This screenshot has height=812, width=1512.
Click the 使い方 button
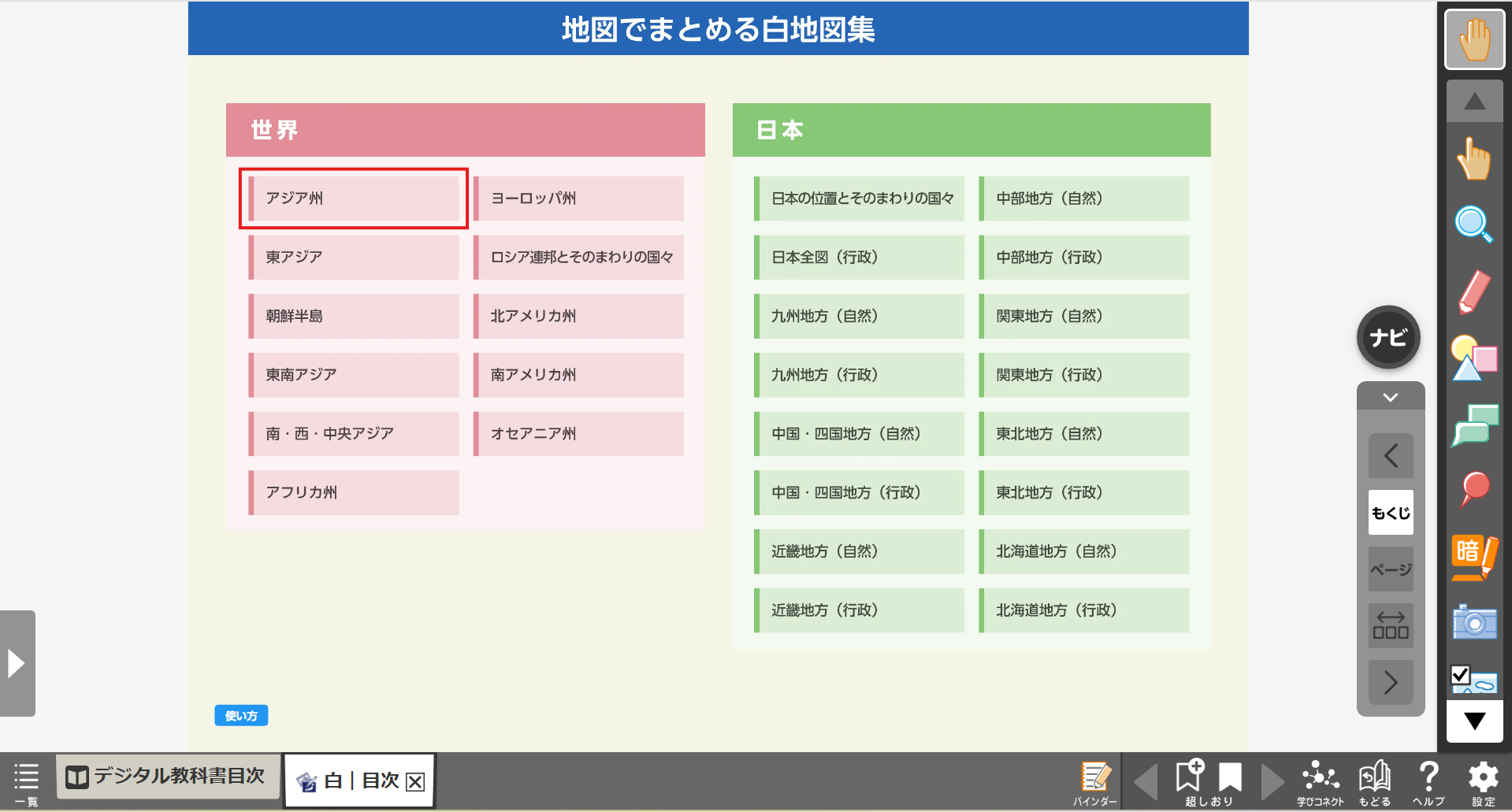241,715
